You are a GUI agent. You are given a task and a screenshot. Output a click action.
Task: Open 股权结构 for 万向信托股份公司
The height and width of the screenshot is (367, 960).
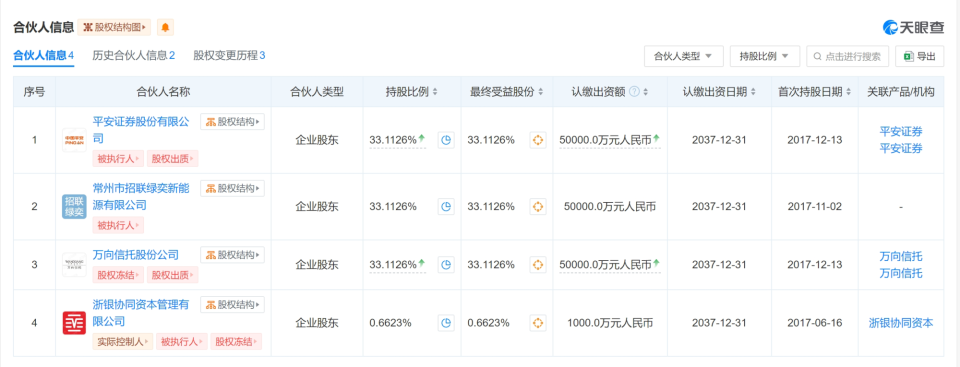pyautogui.click(x=233, y=255)
